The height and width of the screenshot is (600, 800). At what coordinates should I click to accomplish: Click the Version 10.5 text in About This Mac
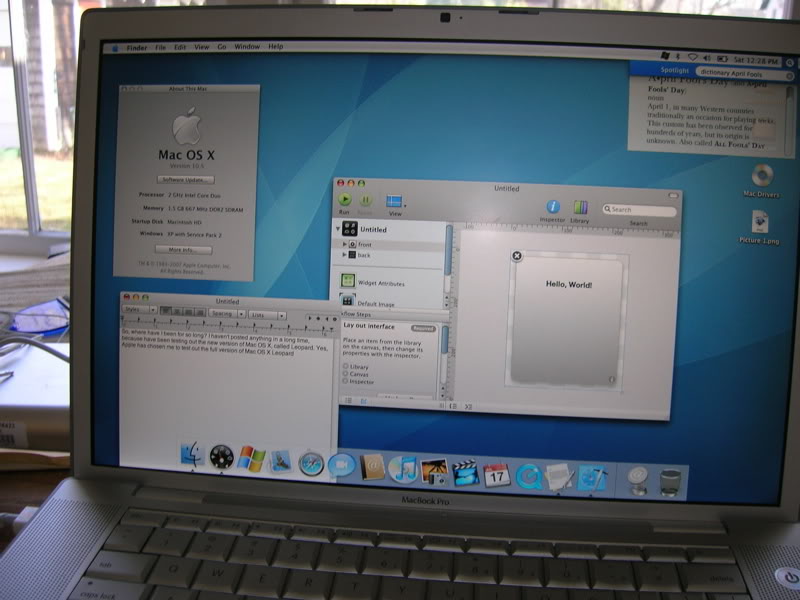(x=187, y=166)
